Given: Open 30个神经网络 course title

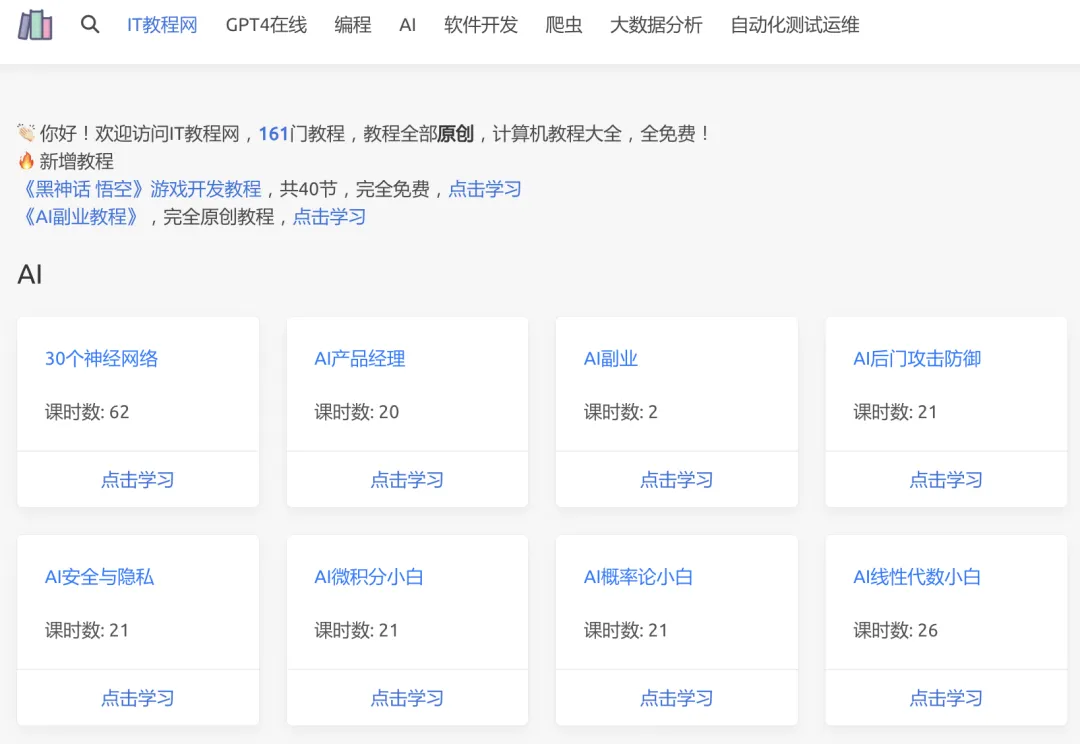Looking at the screenshot, I should [x=101, y=359].
